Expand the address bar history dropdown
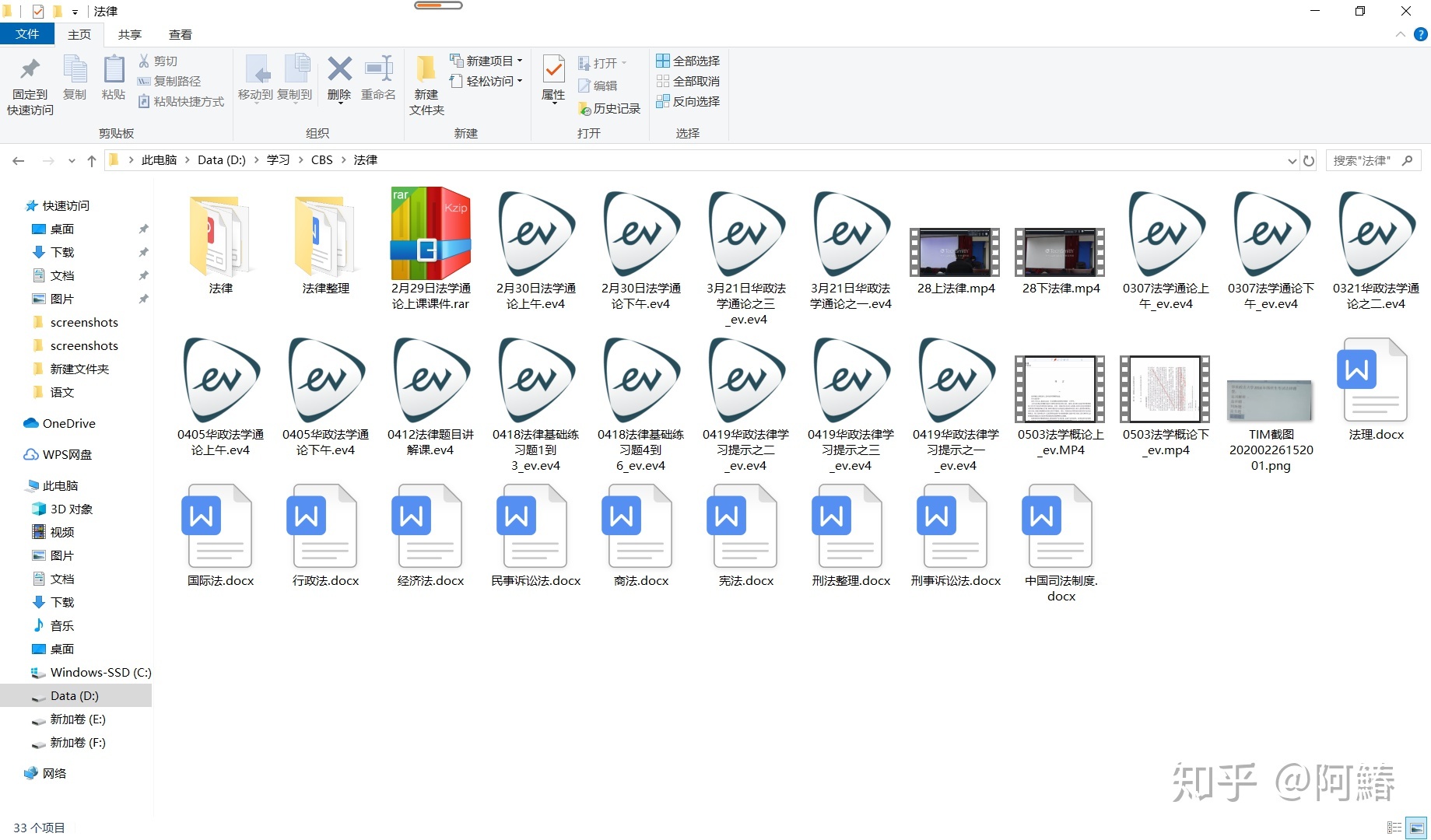 (1292, 160)
